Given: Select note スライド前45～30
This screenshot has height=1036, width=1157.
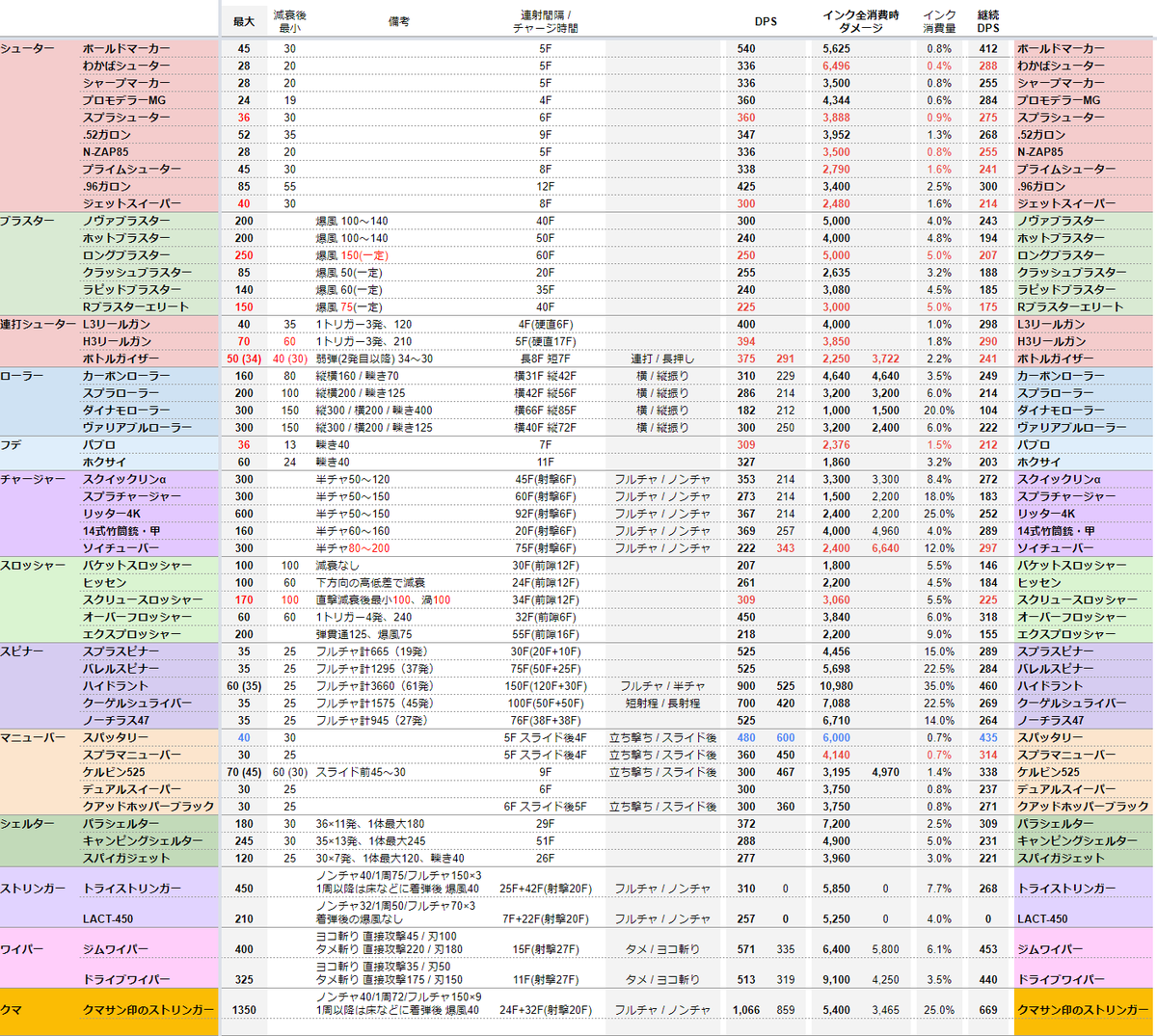Looking at the screenshot, I should coord(362,772).
